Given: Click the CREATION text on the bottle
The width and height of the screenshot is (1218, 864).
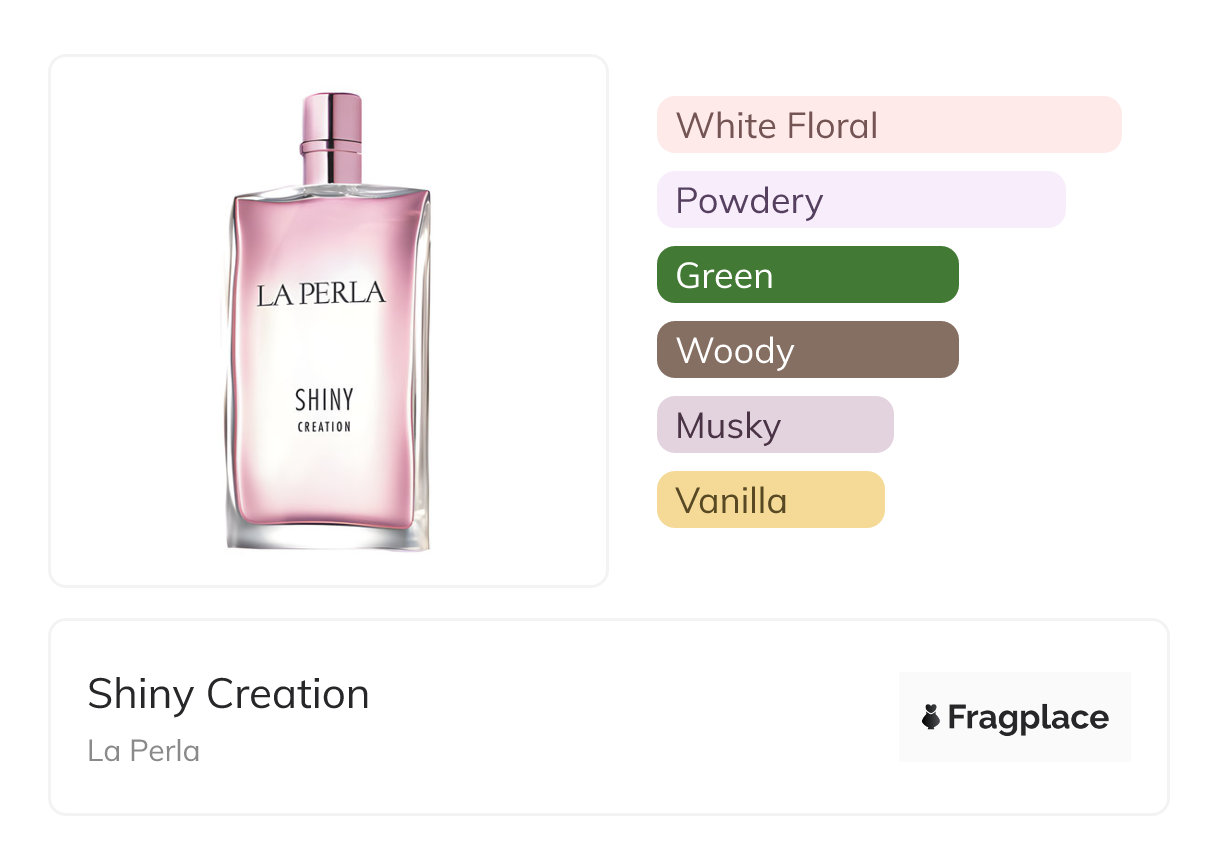Looking at the screenshot, I should [x=324, y=427].
